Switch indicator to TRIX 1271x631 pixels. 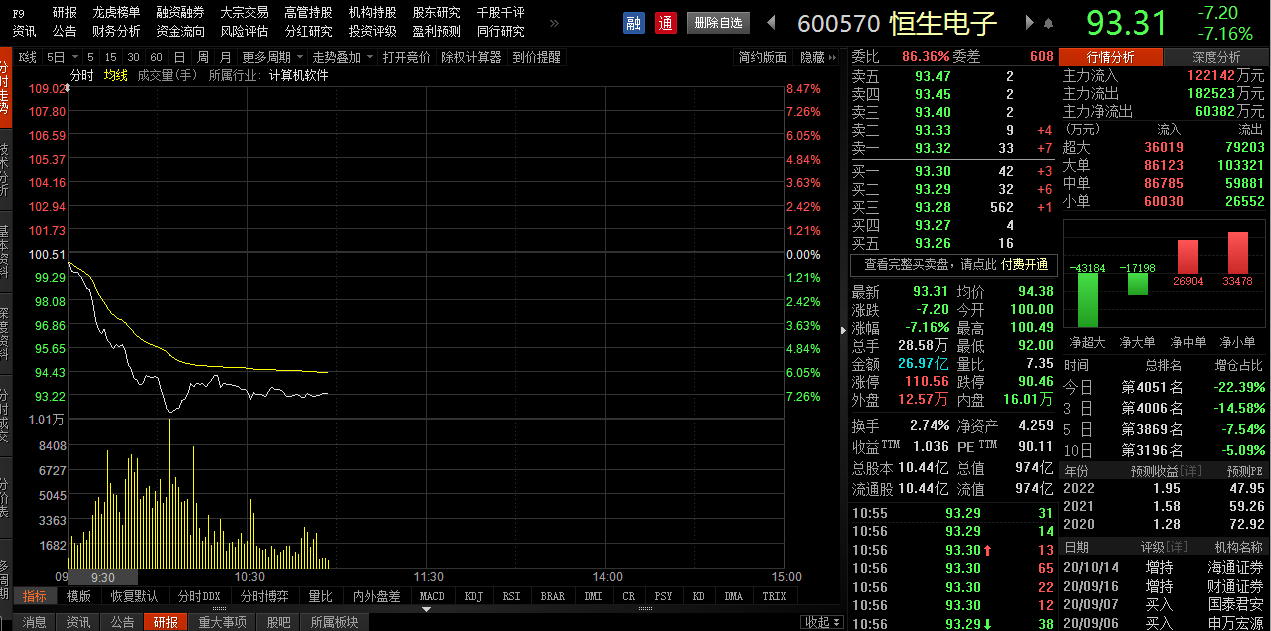[774, 596]
